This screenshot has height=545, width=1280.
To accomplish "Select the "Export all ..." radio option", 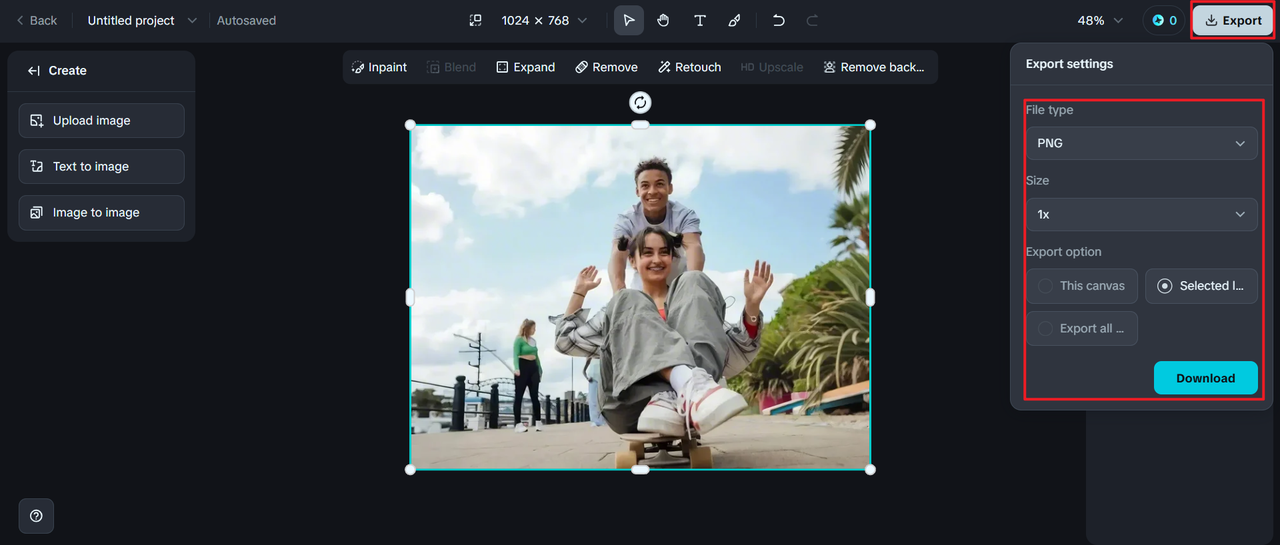I will point(1082,328).
